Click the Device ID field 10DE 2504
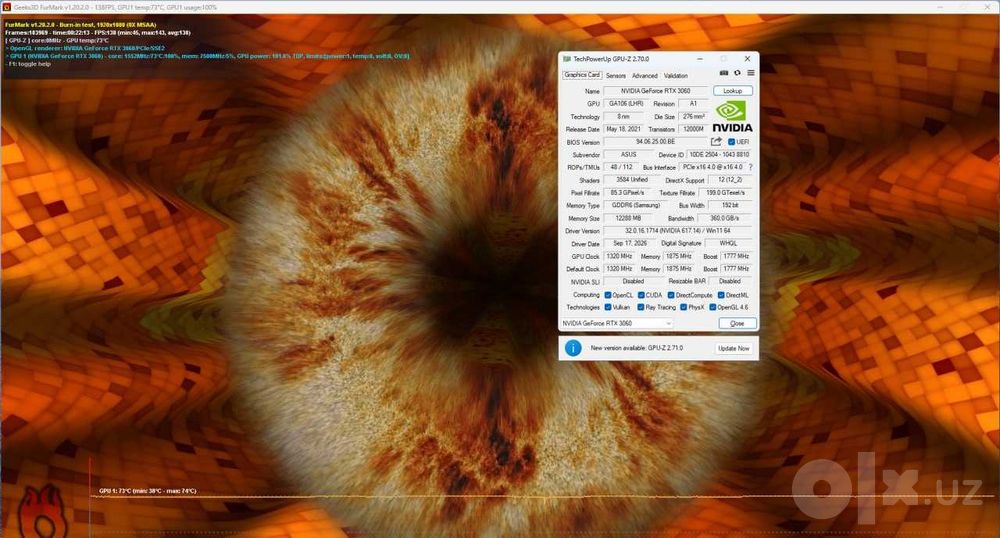 coord(719,154)
